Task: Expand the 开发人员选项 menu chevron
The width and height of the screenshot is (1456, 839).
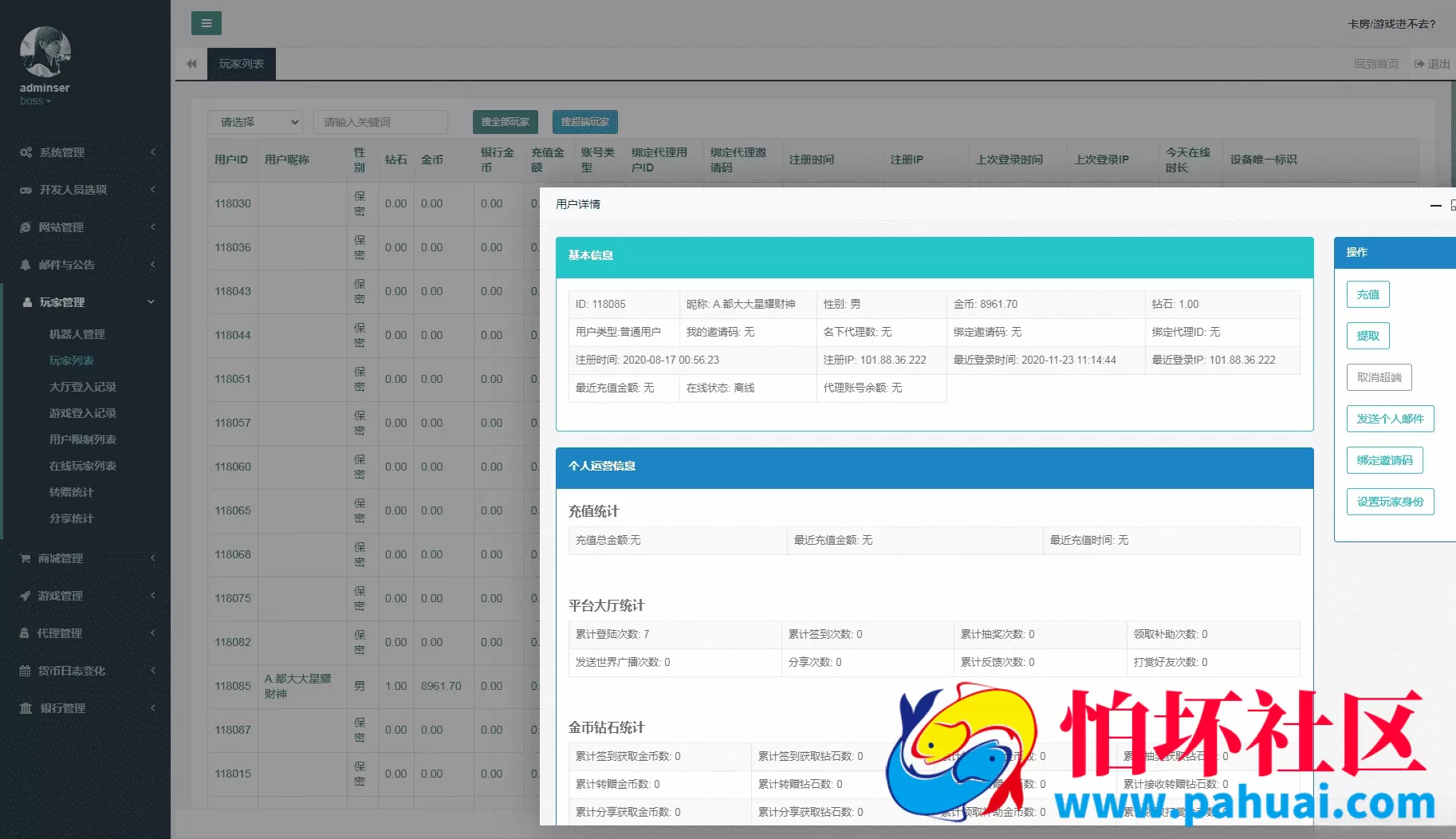Action: pos(152,189)
